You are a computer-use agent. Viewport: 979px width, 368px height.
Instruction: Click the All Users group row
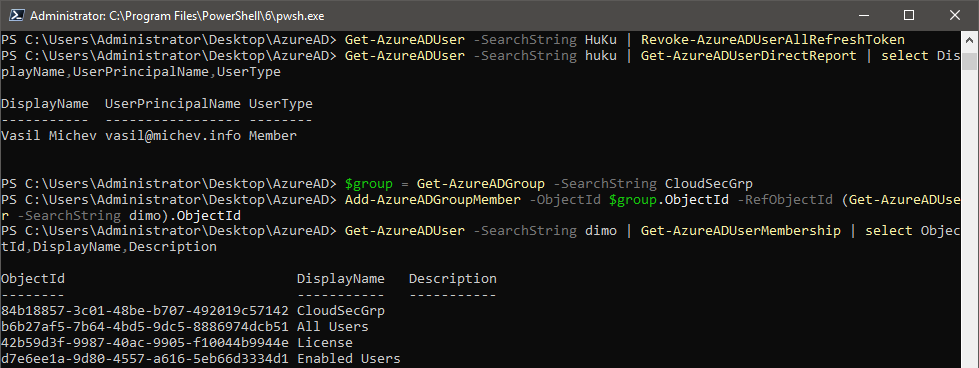click(x=185, y=327)
